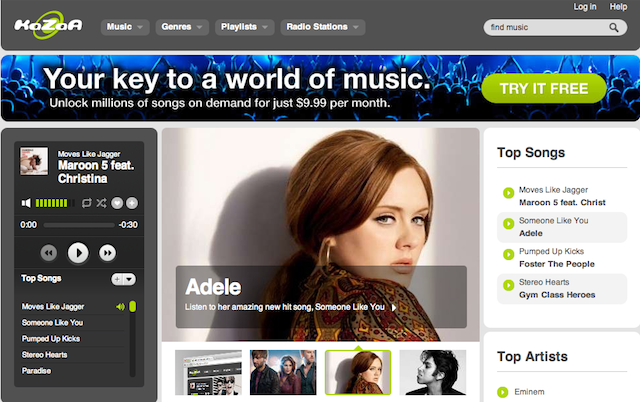Skip to previous track with rewind button
Viewport: 640px width, 402px height.
point(49,253)
